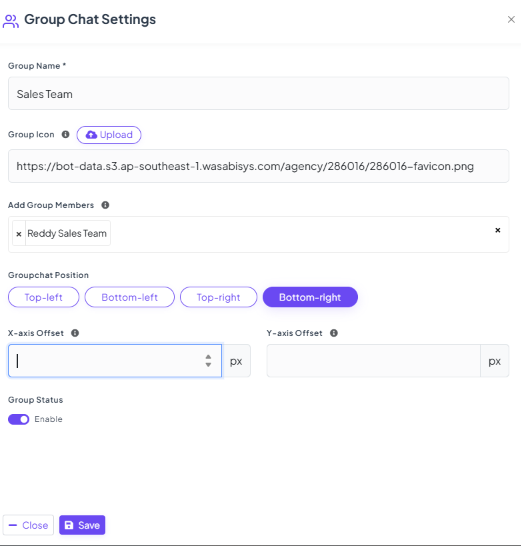Screen dimensions: 521x546
Task: Upload a group icon image
Action: [x=109, y=135]
